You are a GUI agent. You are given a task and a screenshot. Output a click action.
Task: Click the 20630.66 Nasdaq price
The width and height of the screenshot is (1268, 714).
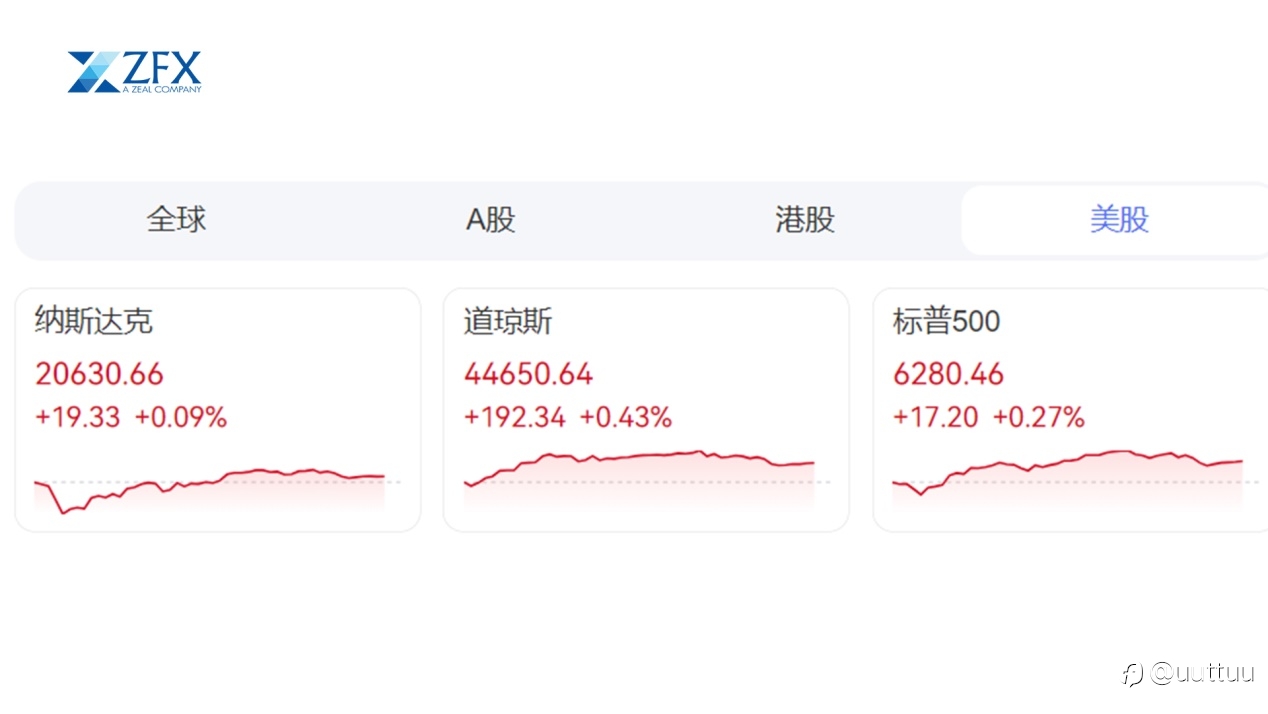(x=99, y=374)
